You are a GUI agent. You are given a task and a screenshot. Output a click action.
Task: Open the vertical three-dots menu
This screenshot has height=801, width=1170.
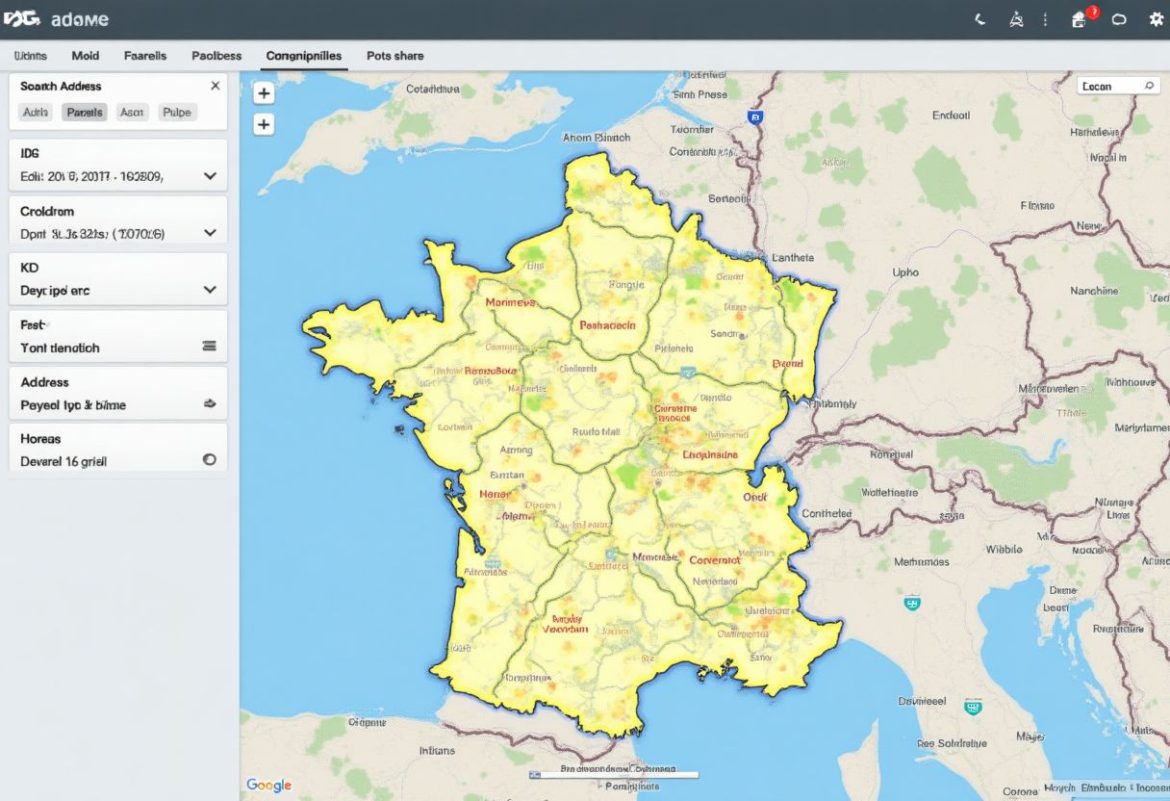click(x=1046, y=19)
